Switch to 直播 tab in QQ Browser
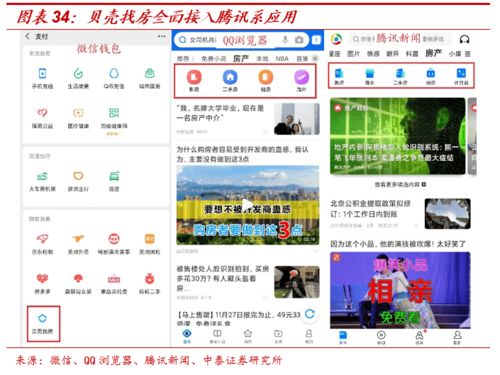 click(x=302, y=59)
